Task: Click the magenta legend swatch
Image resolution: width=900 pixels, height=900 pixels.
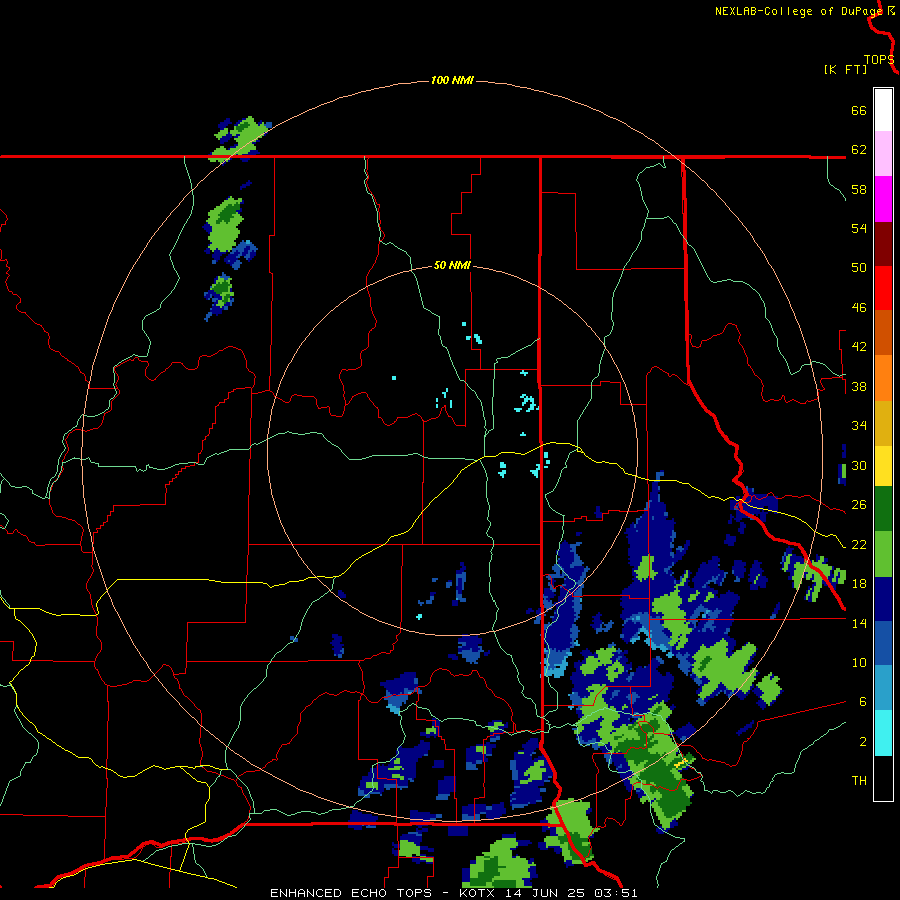Action: click(x=883, y=199)
